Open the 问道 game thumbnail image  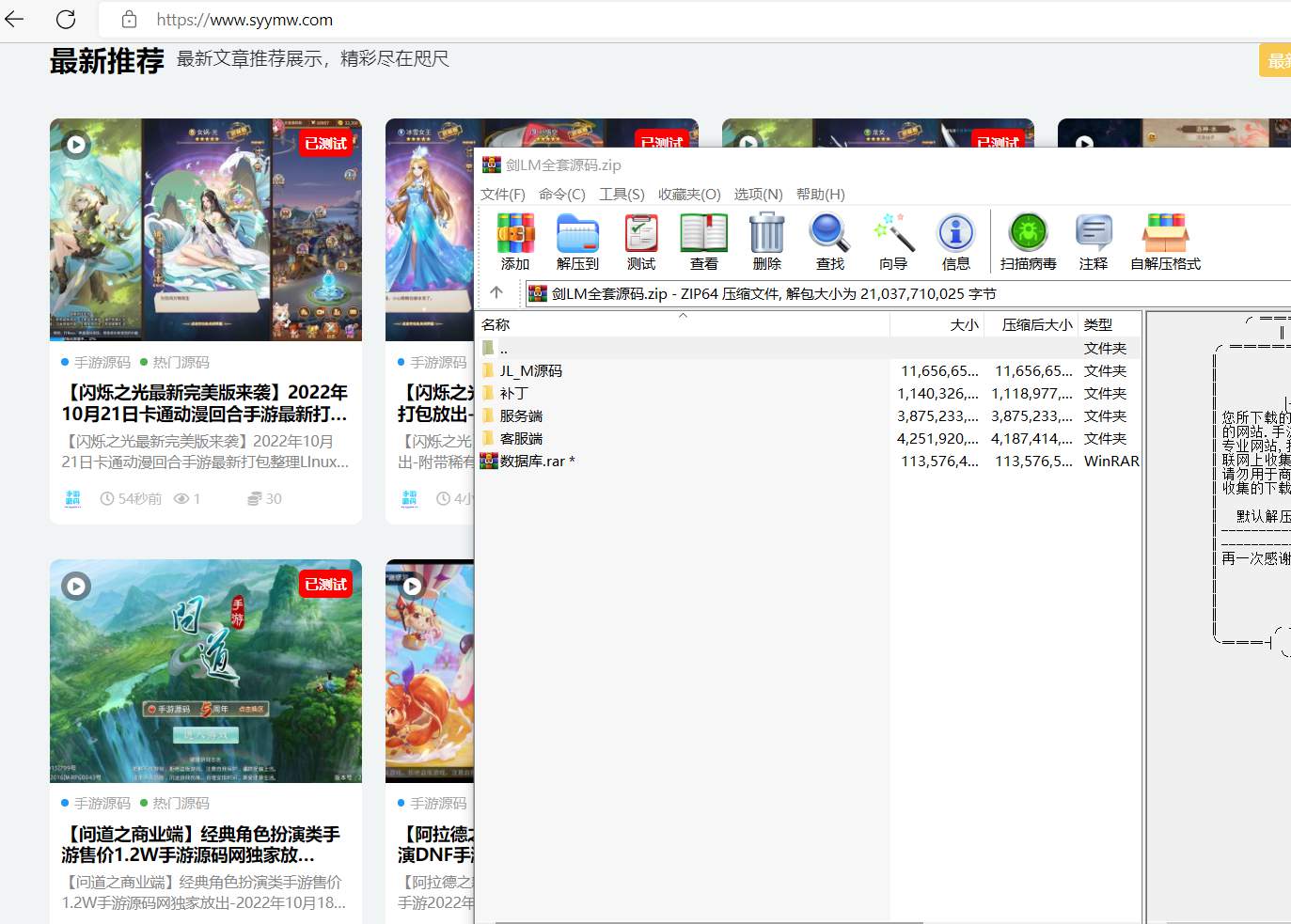(206, 671)
